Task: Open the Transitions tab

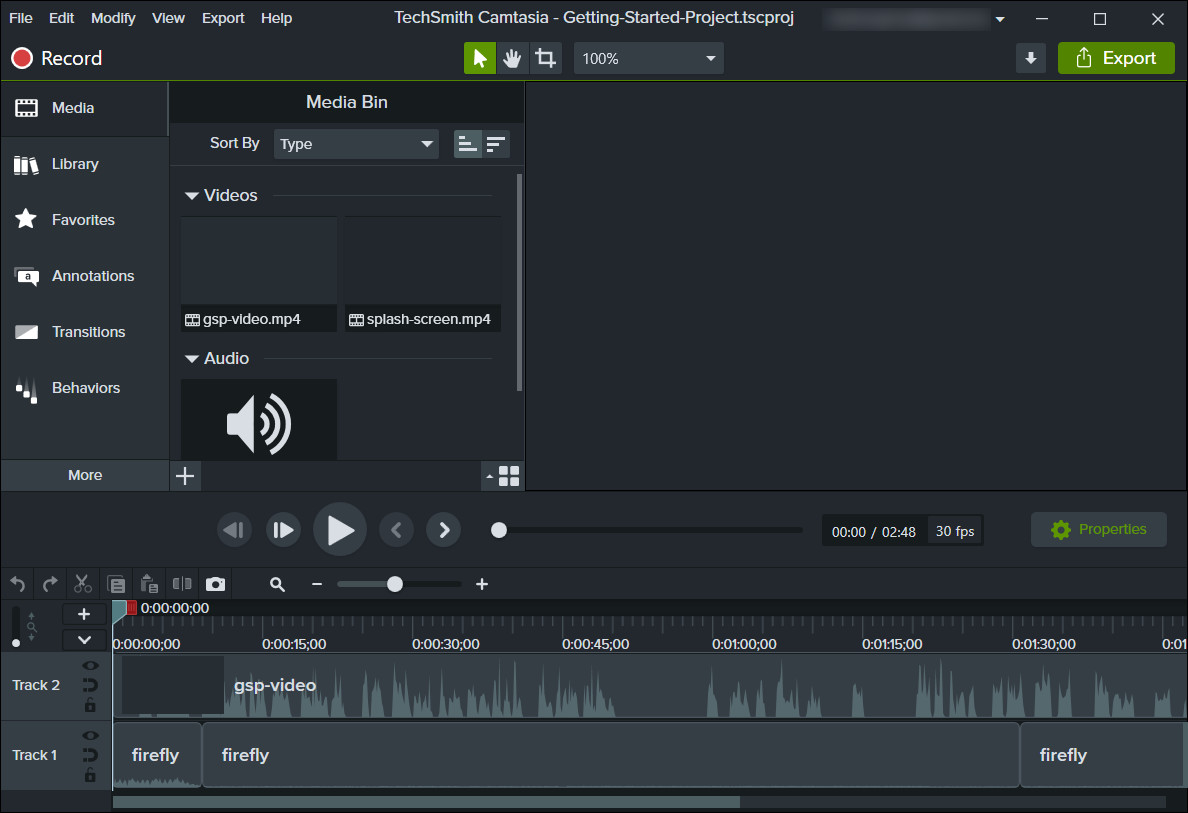Action: pos(84,332)
